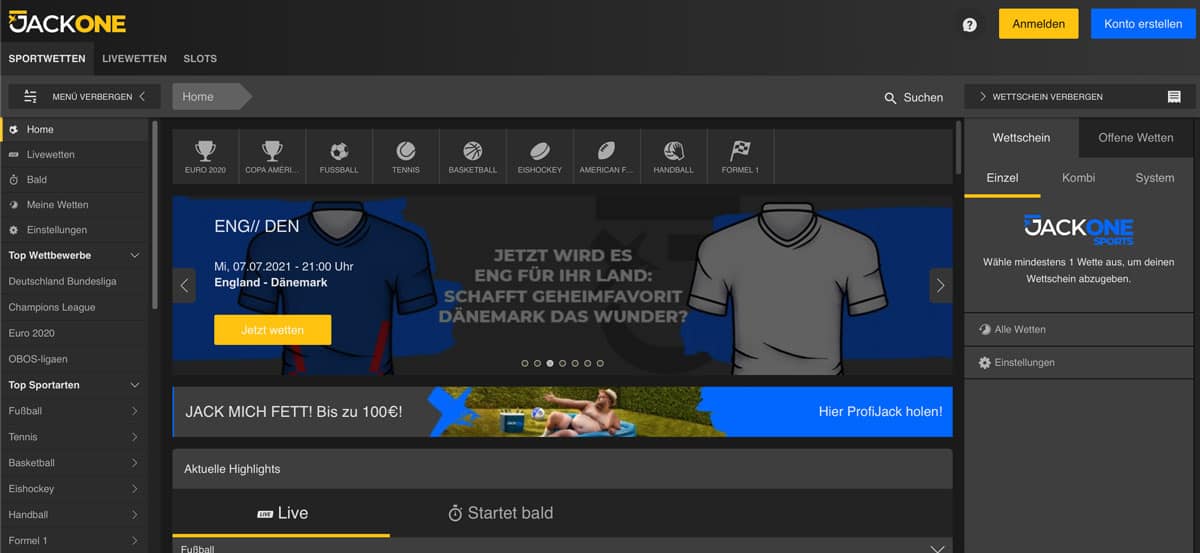Select the Einzel bet type tab
Viewport: 1200px width, 553px height.
click(1002, 178)
